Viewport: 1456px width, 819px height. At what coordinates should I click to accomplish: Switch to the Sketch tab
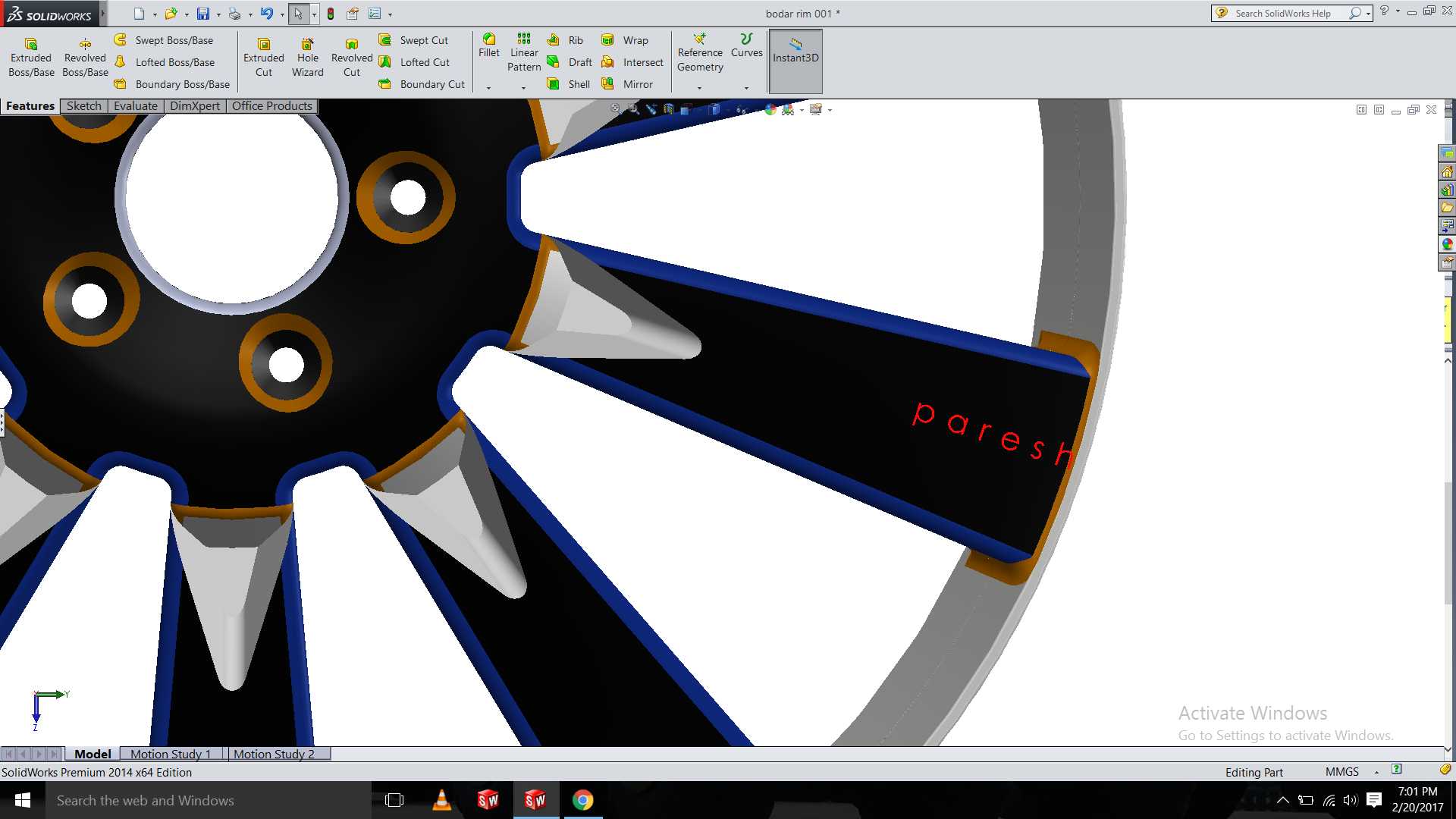83,106
